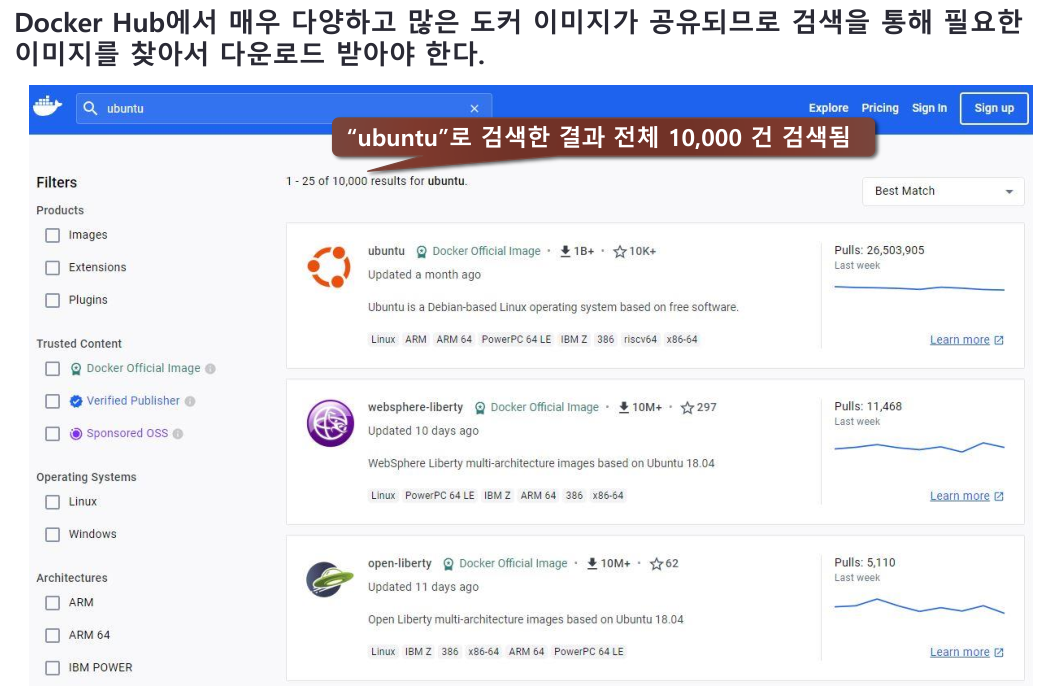This screenshot has height=686, width=1056.
Task: Click the Docker Official Image badge icon in filters
Action: coord(76,368)
